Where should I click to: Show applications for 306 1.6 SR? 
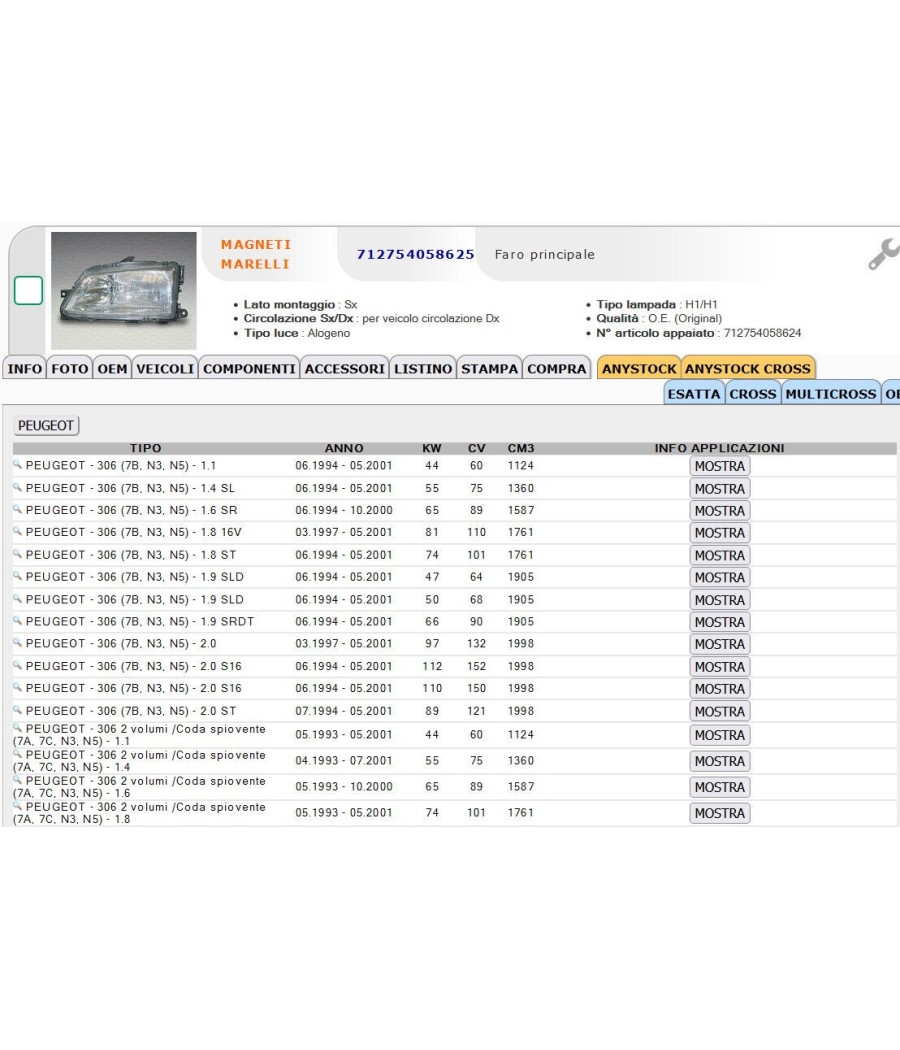click(x=720, y=511)
